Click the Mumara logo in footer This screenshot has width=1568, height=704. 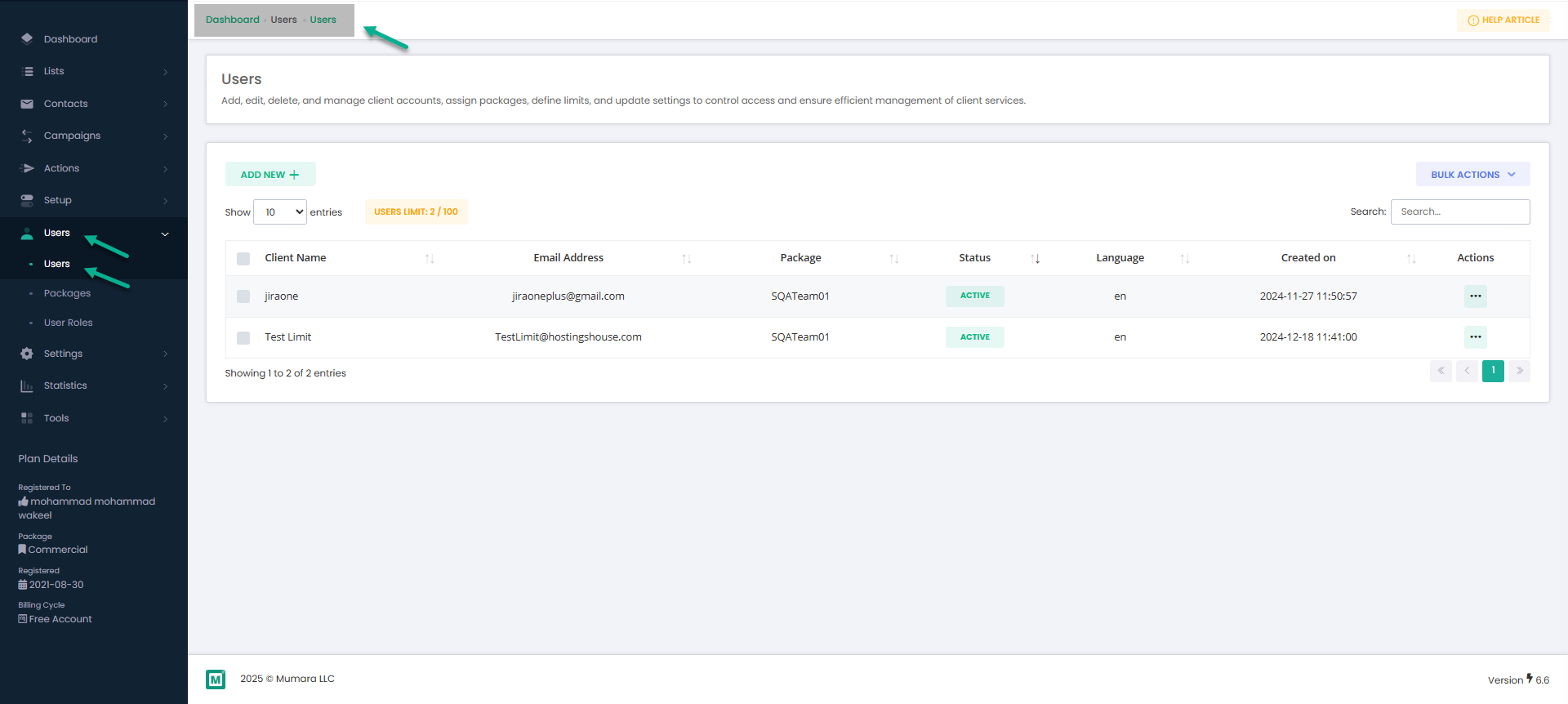click(216, 679)
